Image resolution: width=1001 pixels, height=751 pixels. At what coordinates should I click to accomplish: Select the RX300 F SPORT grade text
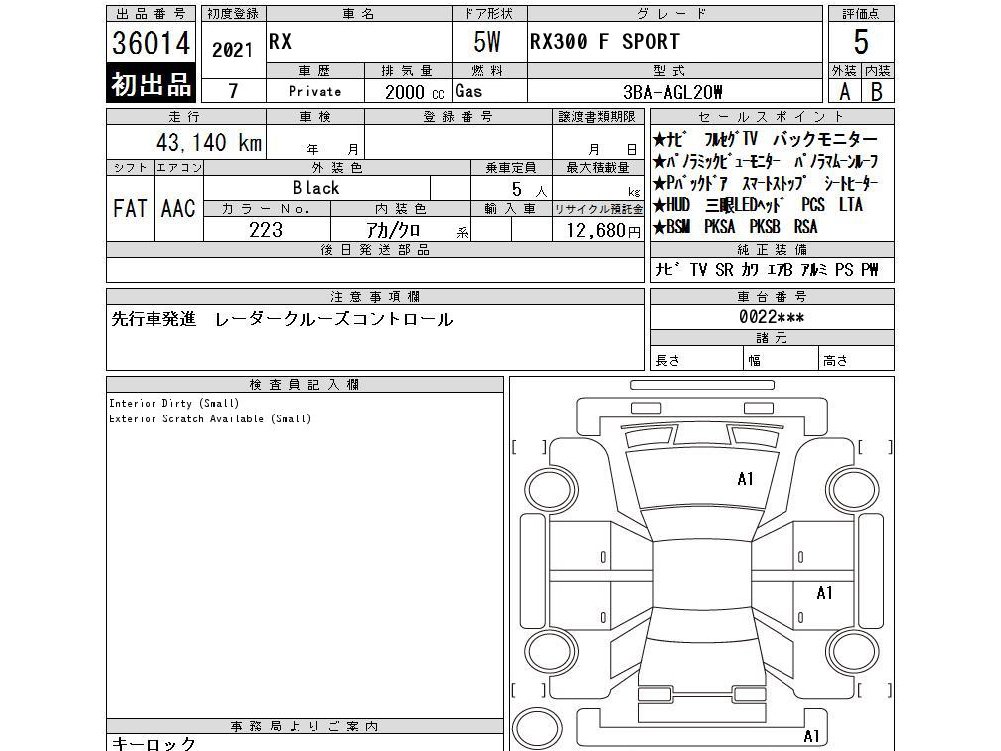605,42
